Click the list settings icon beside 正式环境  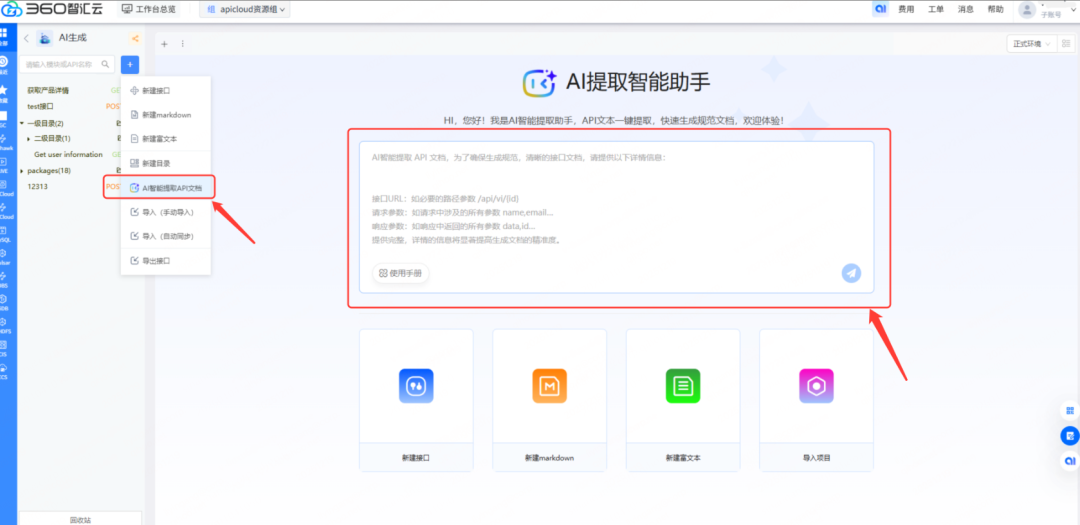(x=1066, y=43)
